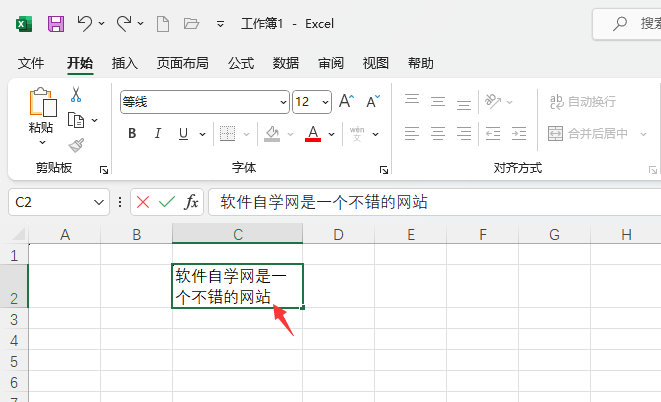
Task: Create a new blank workbook icon
Action: [x=163, y=24]
